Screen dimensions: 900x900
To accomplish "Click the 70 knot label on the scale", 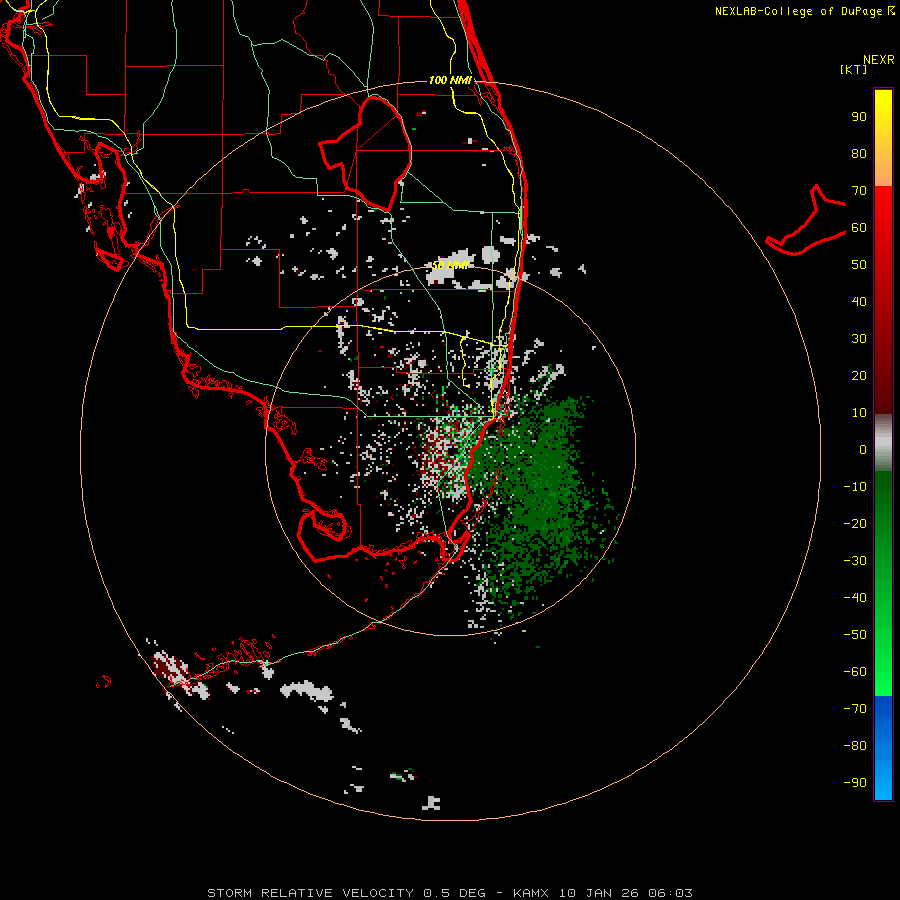I will 859,191.
